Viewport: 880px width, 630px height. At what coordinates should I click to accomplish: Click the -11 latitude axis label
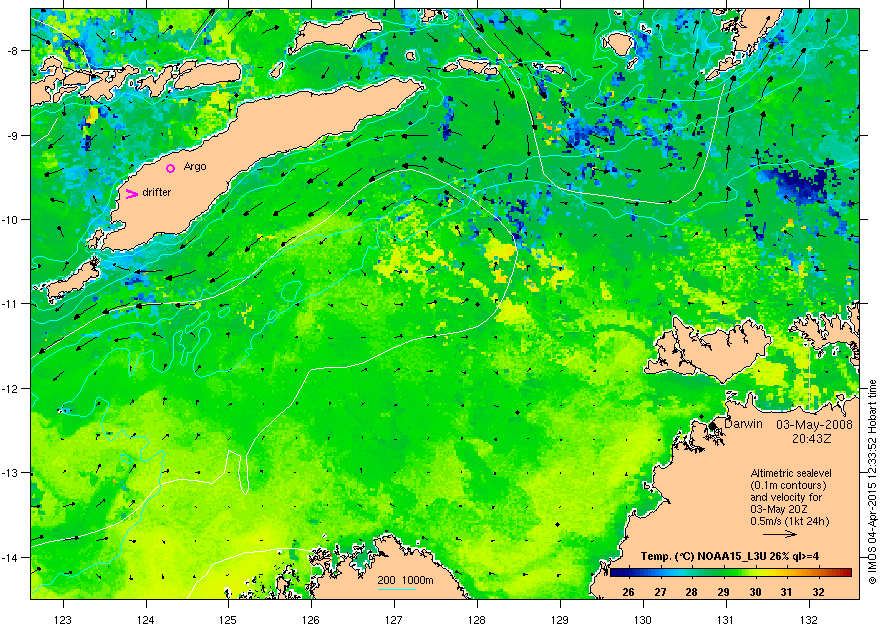tap(10, 304)
